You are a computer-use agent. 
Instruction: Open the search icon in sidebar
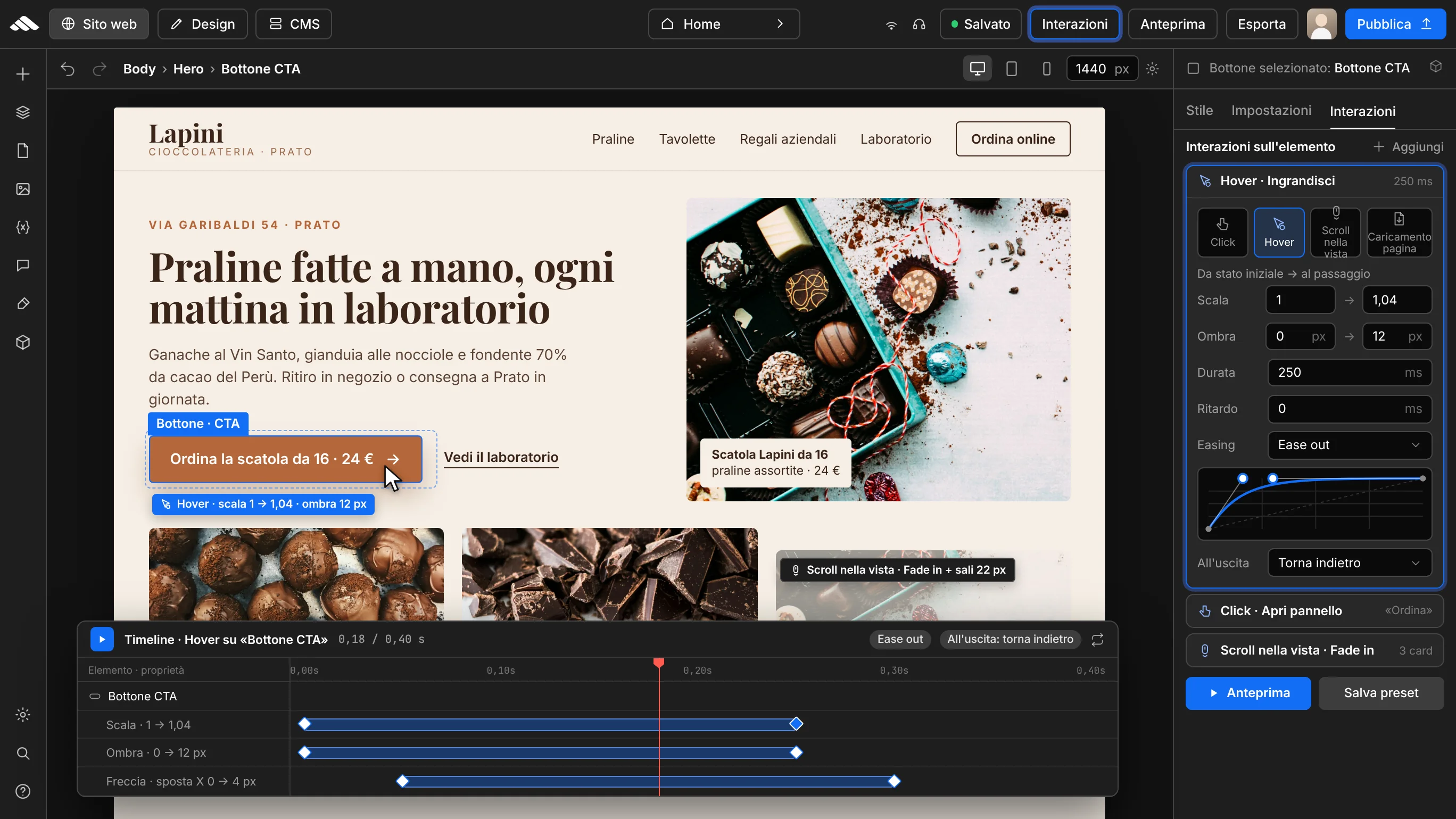click(x=23, y=753)
